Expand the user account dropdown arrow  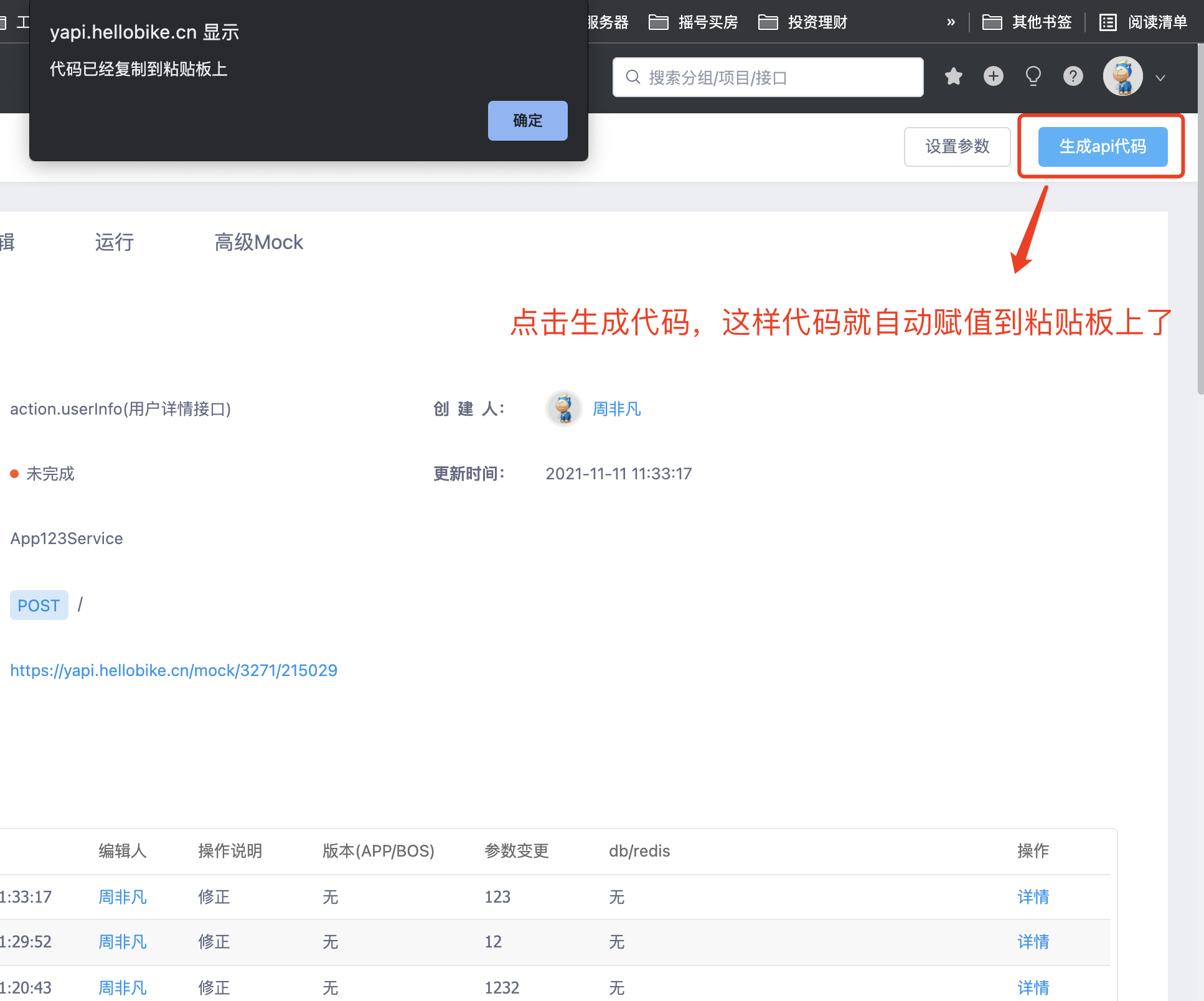pyautogui.click(x=1160, y=78)
